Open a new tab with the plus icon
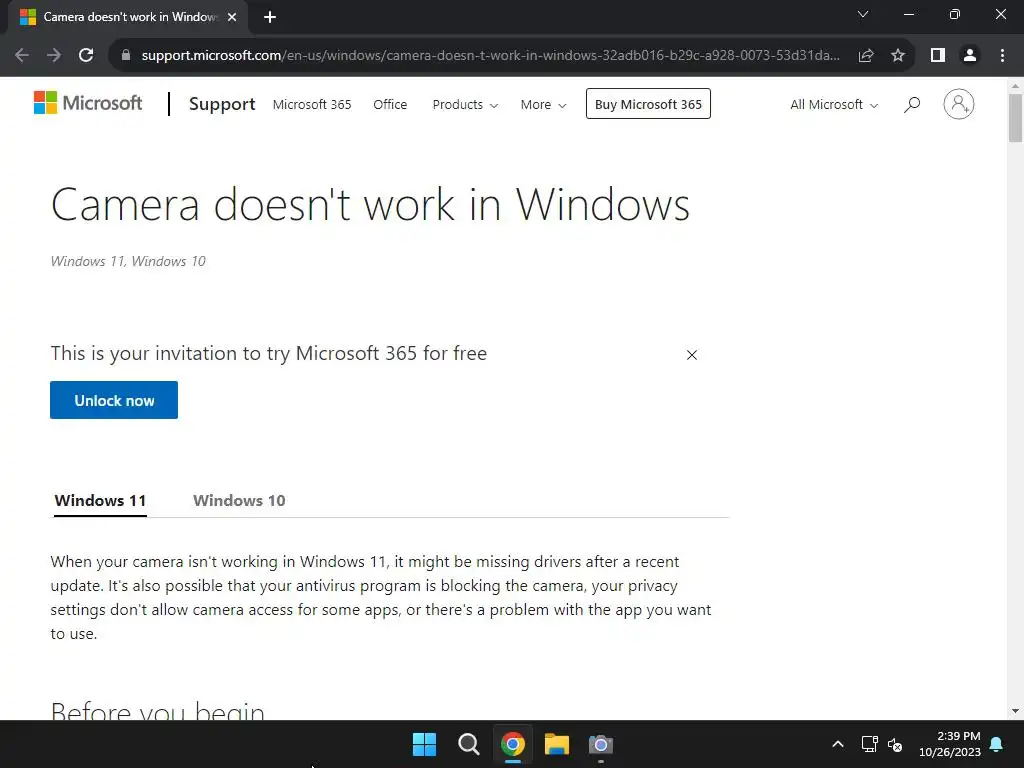Image resolution: width=1024 pixels, height=768 pixels. [x=270, y=17]
